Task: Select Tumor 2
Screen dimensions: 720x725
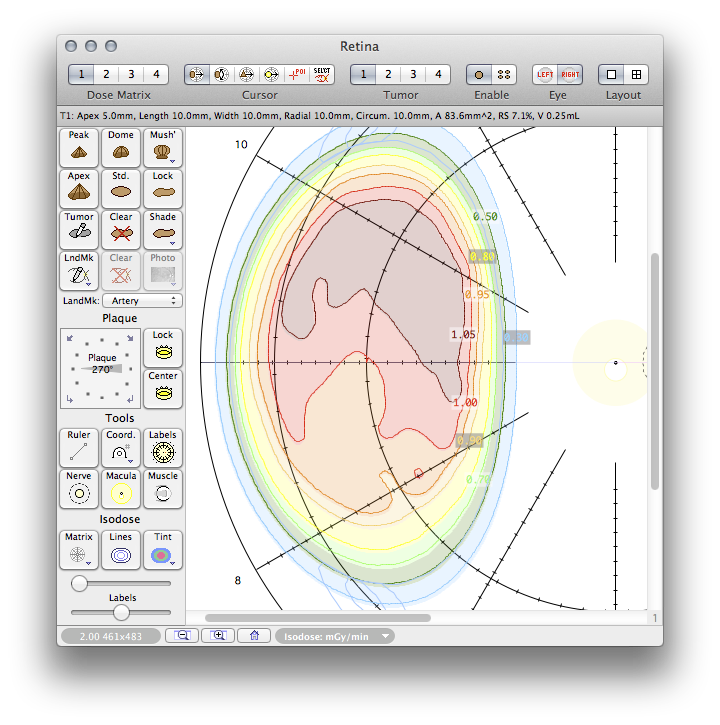Action: point(388,74)
